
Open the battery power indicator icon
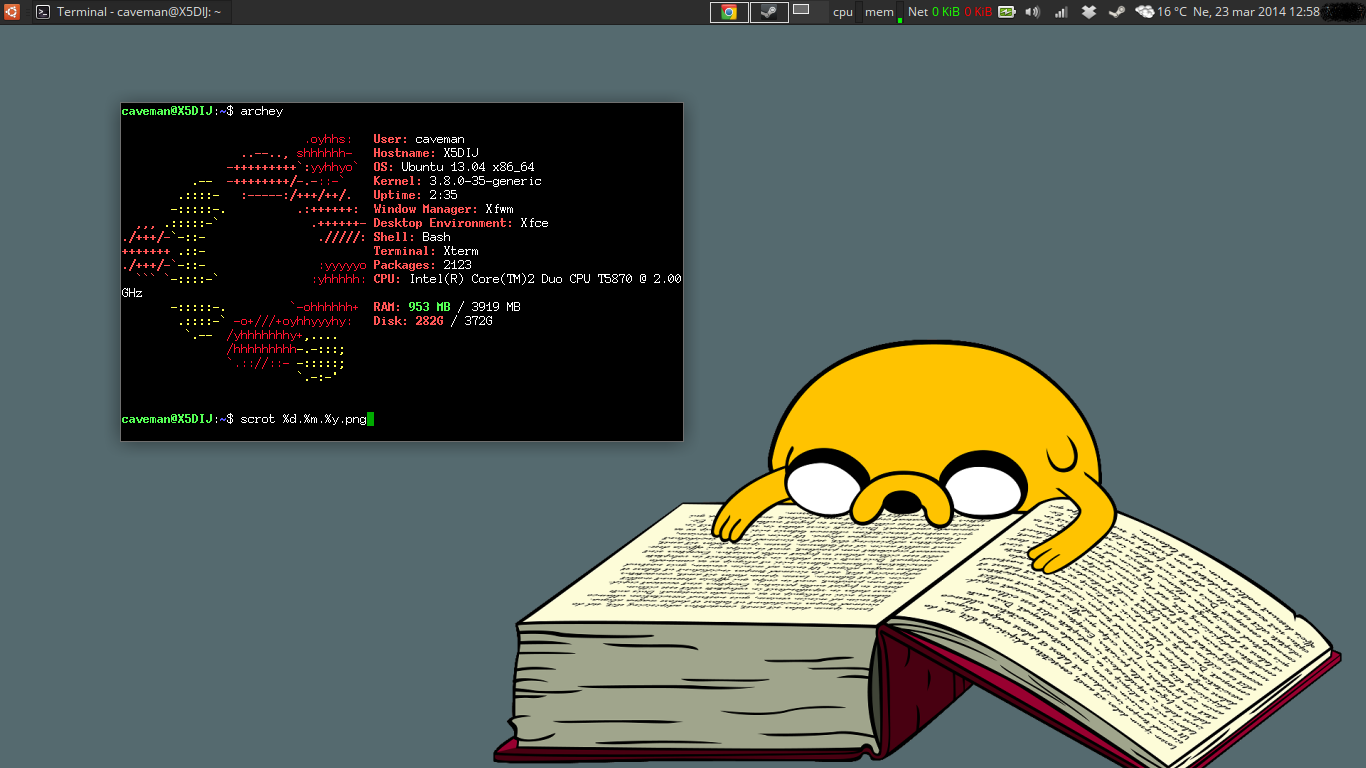(x=1007, y=12)
